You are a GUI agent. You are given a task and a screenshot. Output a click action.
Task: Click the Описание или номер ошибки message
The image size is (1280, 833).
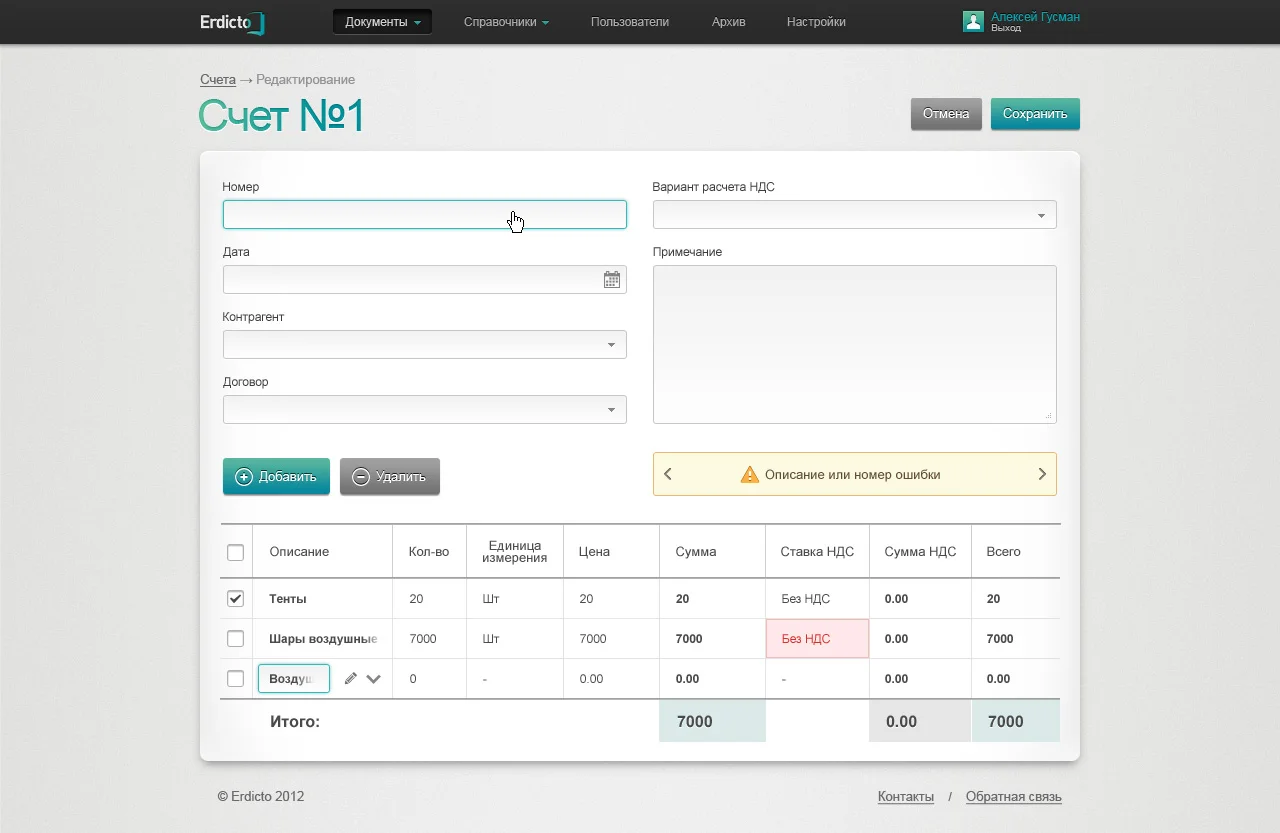(x=852, y=475)
